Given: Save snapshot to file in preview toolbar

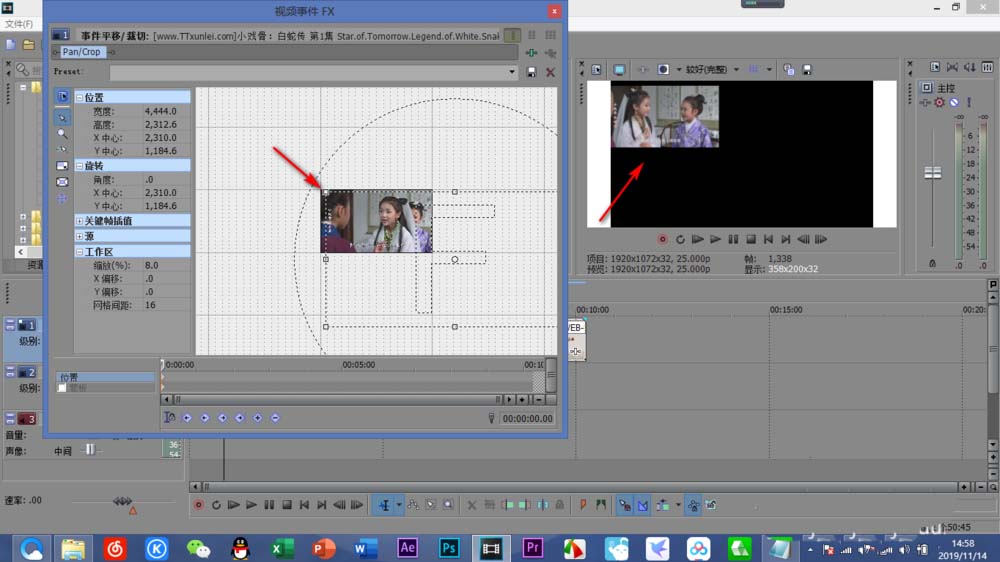Looking at the screenshot, I should click(x=807, y=70).
